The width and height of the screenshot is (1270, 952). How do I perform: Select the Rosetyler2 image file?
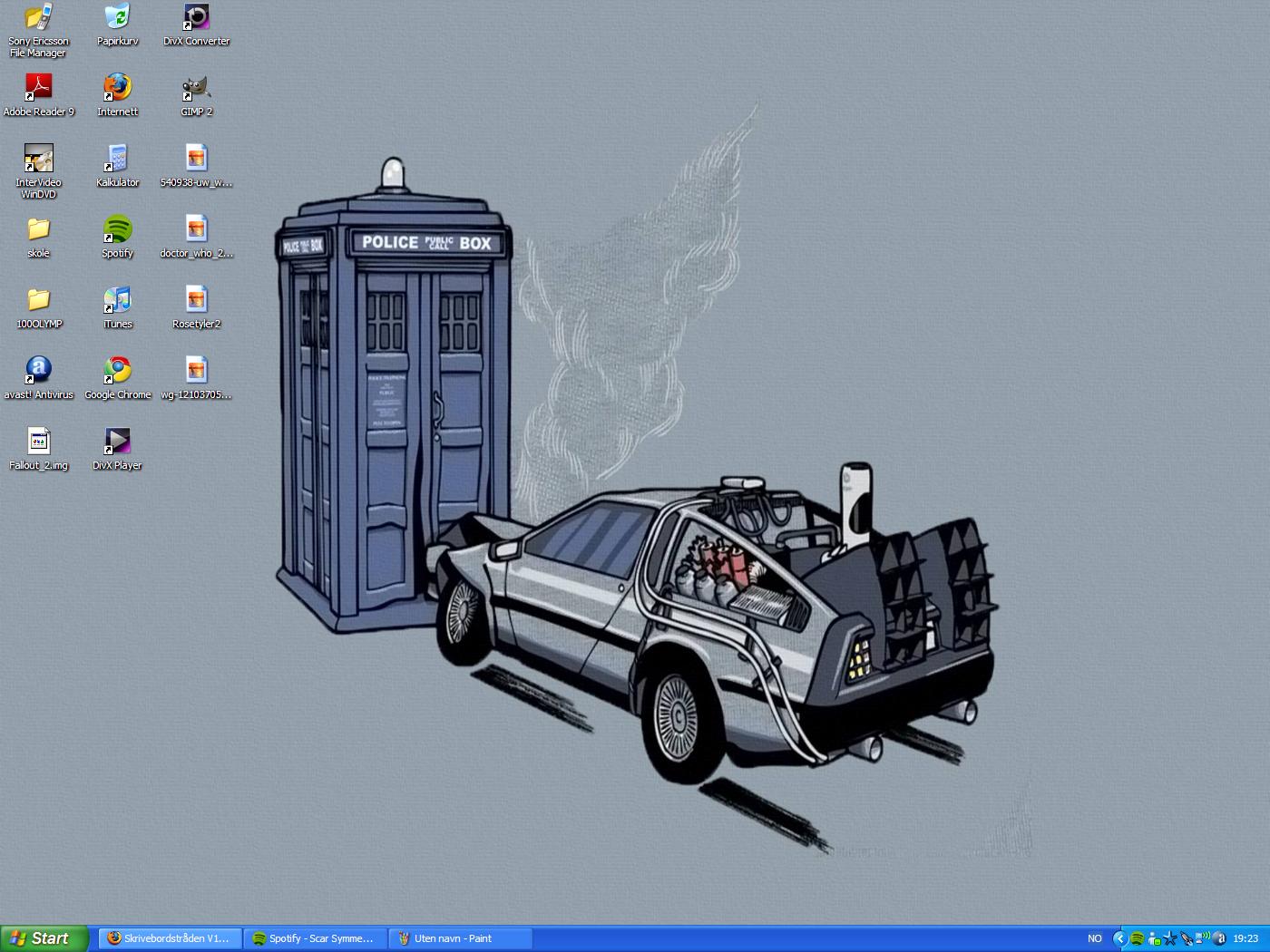point(196,308)
